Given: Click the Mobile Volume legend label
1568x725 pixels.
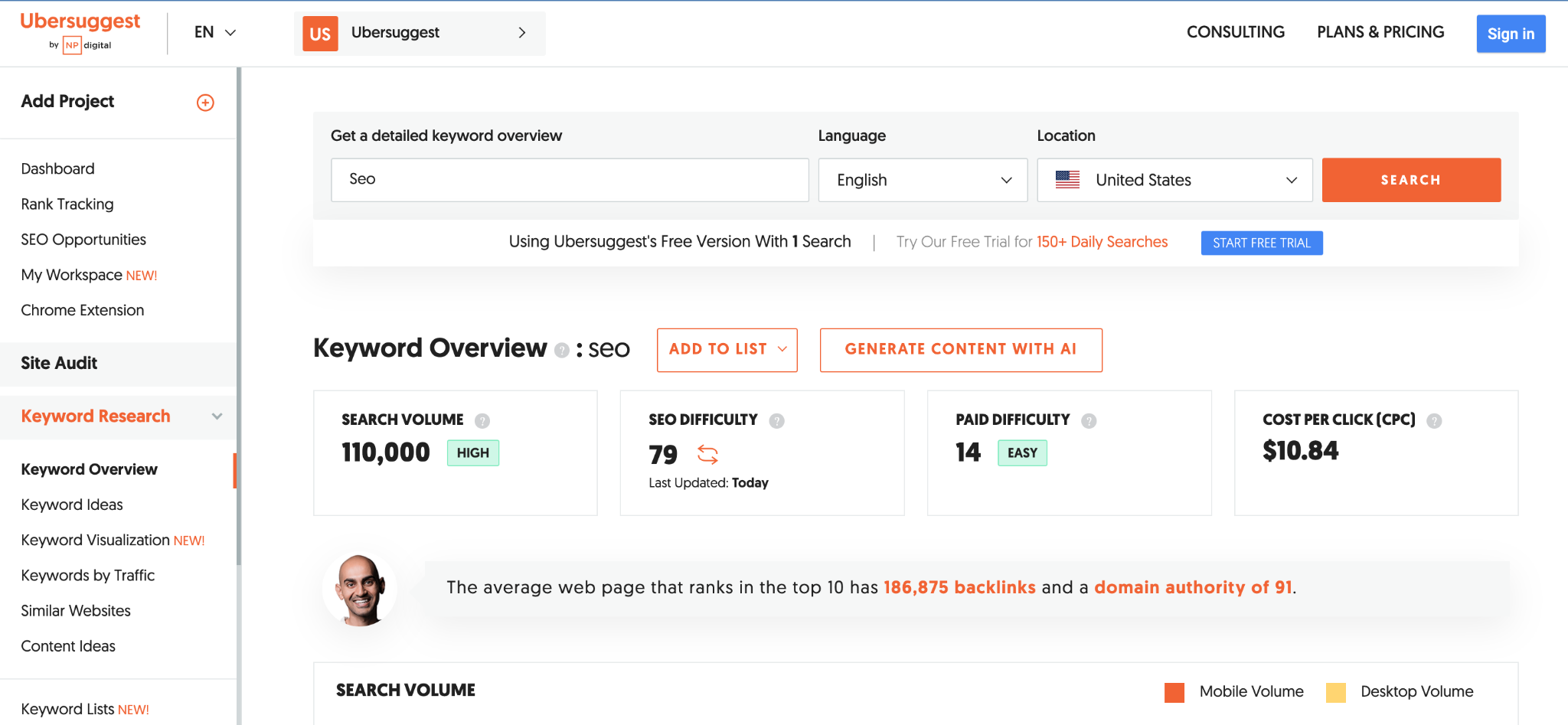Looking at the screenshot, I should pos(1251,691).
